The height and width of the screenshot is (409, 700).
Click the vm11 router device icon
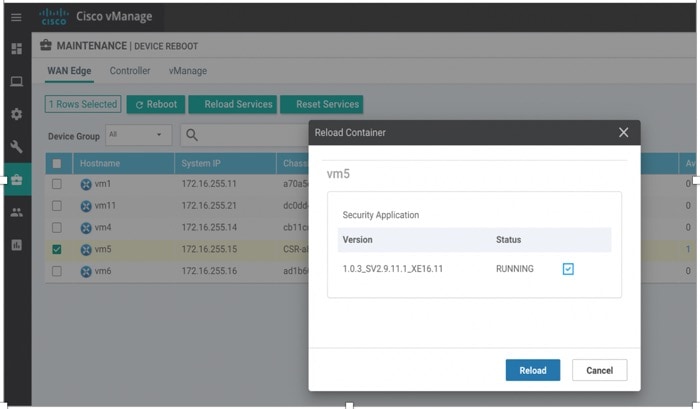click(x=86, y=206)
